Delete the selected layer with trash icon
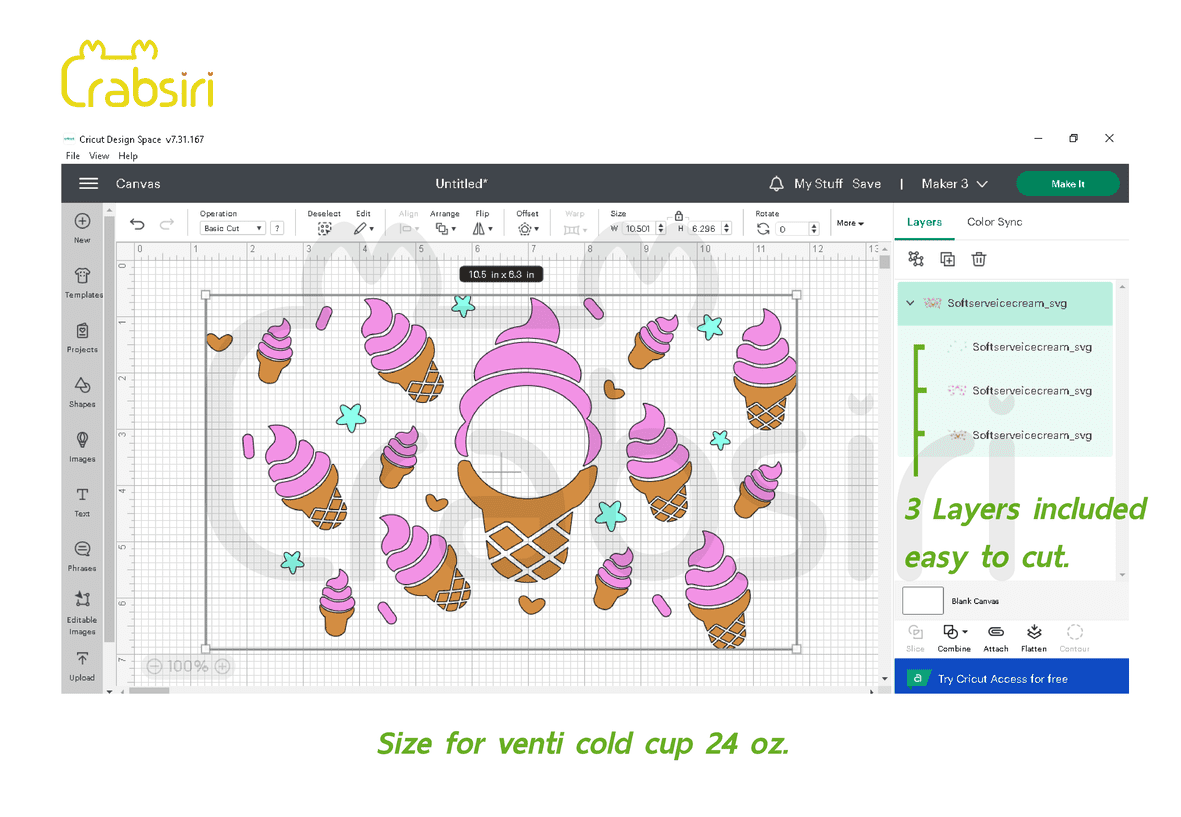 979,260
